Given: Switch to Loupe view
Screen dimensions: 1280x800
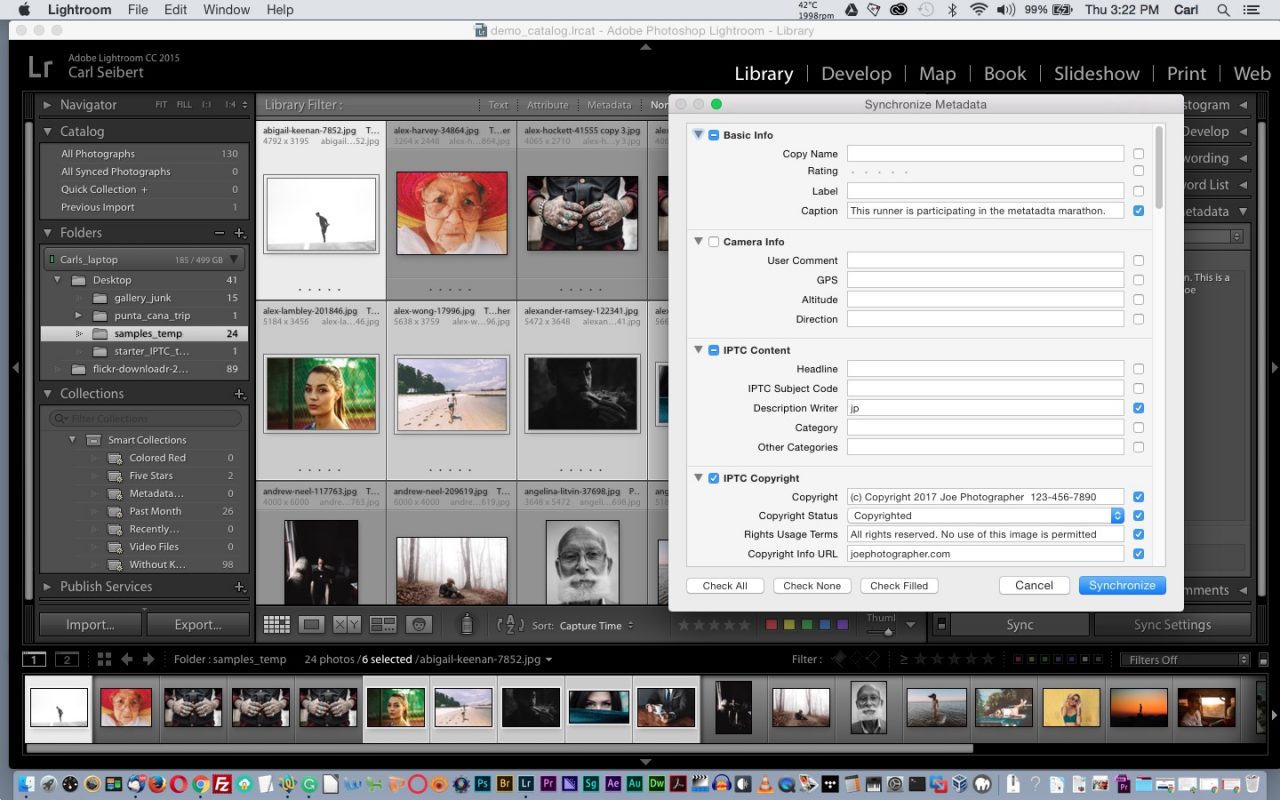Looking at the screenshot, I should click(x=312, y=624).
